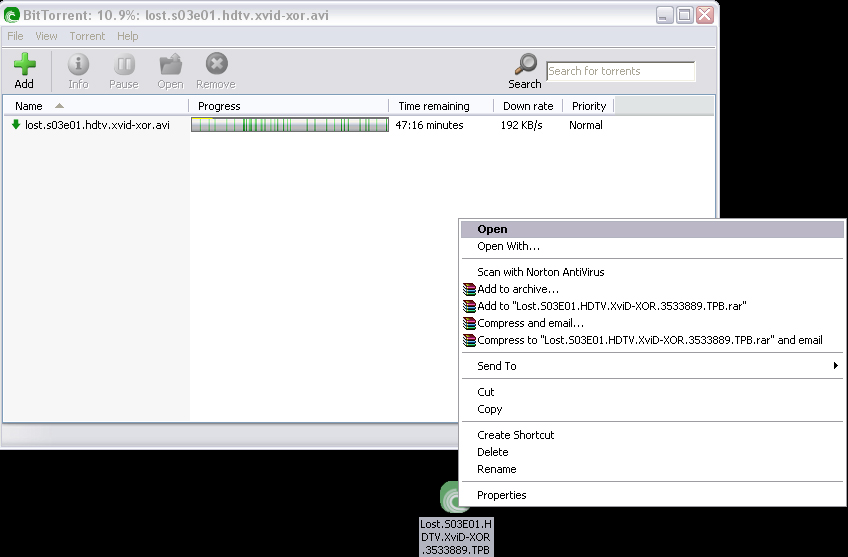
Task: Choose Add to Lost.S03E01 TPB.rar entry
Action: [652, 306]
